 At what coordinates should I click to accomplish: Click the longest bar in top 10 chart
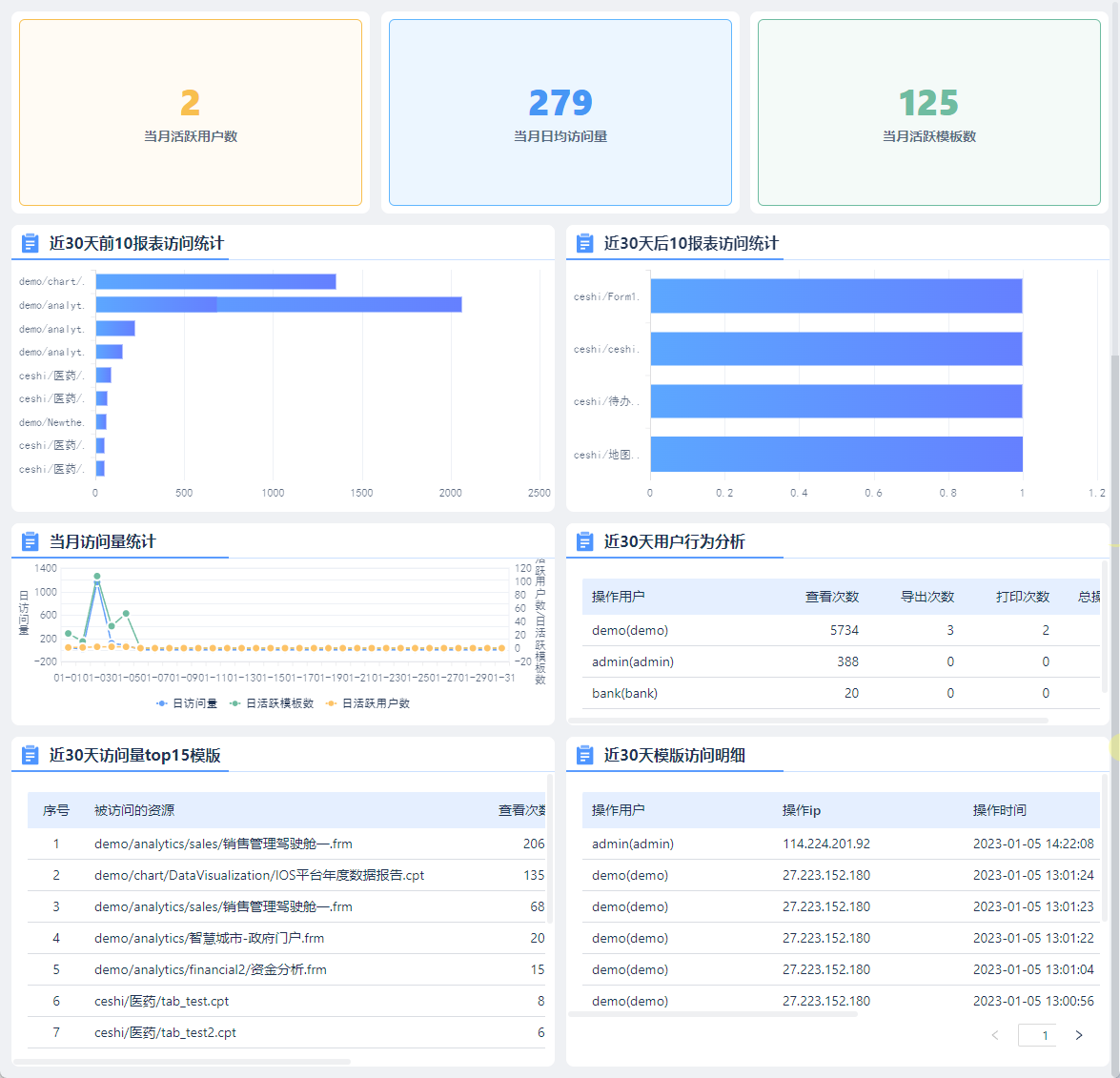(278, 305)
